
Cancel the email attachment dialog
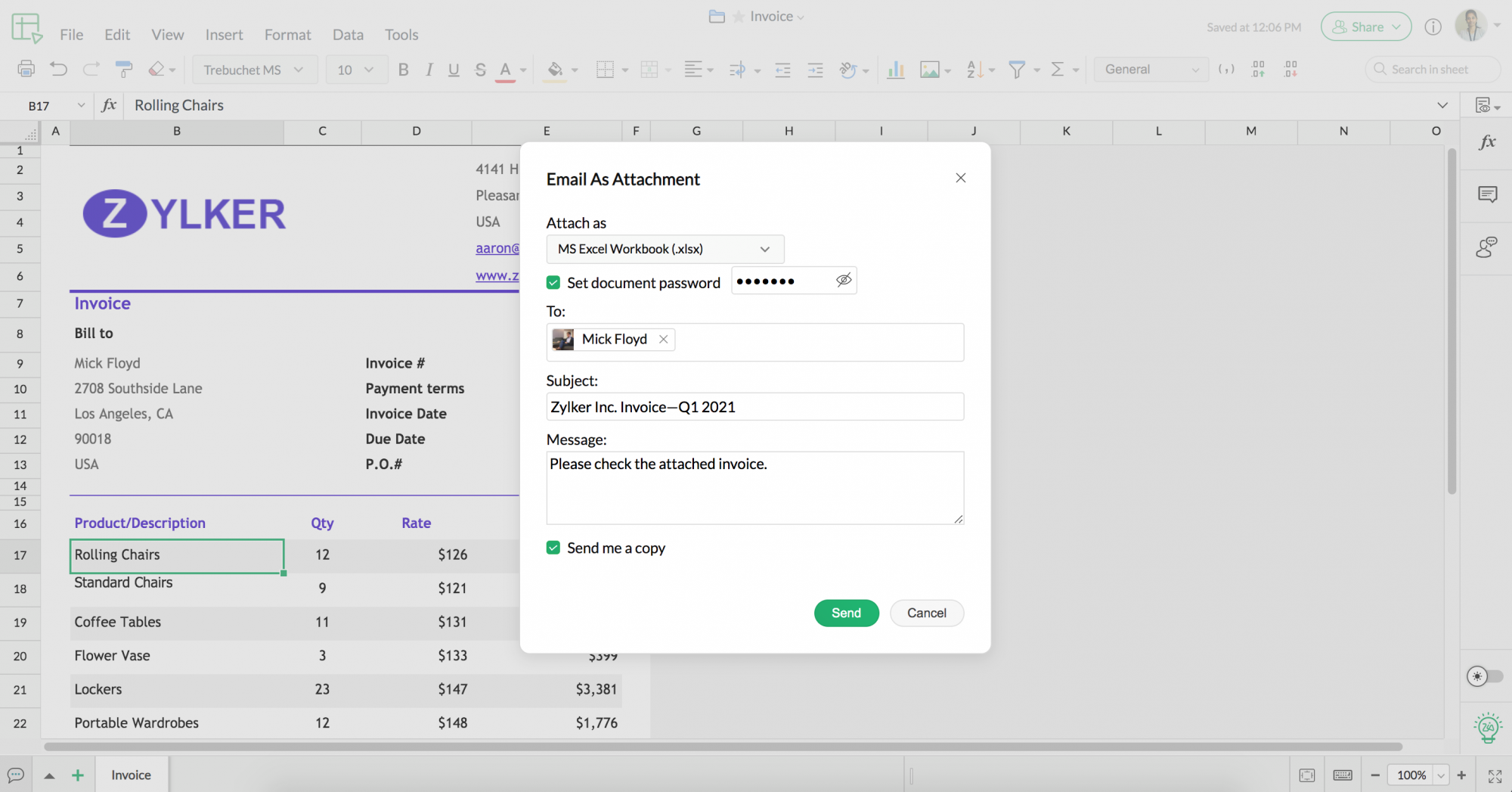click(926, 613)
